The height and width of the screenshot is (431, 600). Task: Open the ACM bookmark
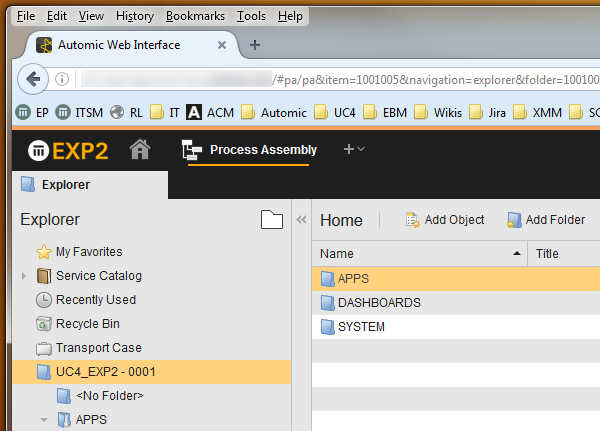coord(210,113)
